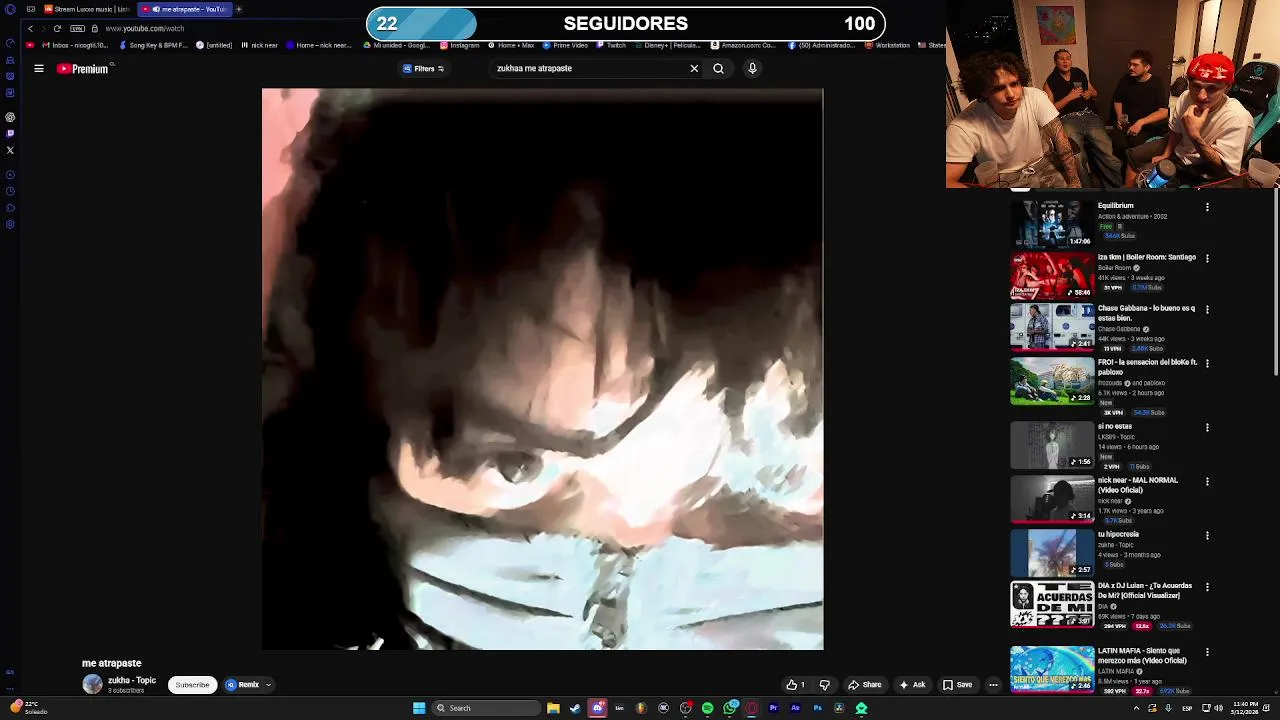Image resolution: width=1280 pixels, height=720 pixels.
Task: Open Boiler Room Santiago thumbnail
Action: pyautogui.click(x=1052, y=275)
